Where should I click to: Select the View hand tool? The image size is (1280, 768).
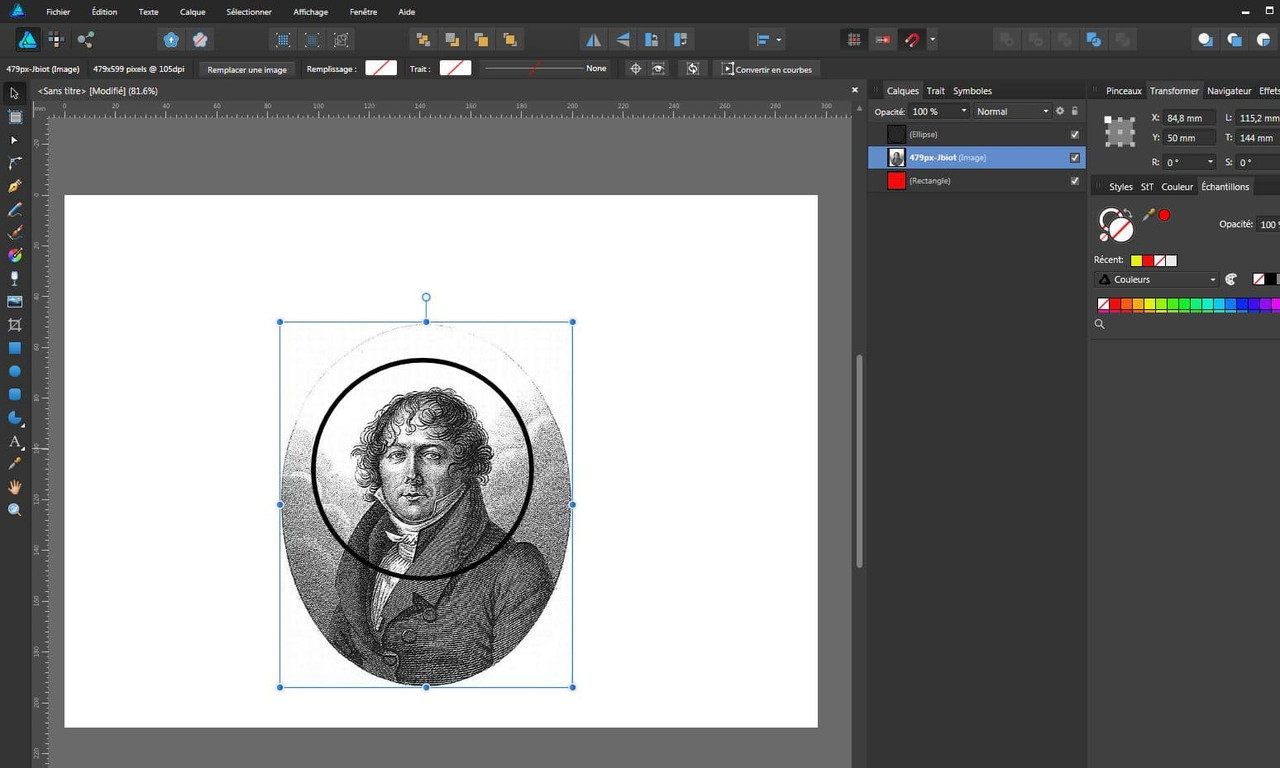point(15,487)
